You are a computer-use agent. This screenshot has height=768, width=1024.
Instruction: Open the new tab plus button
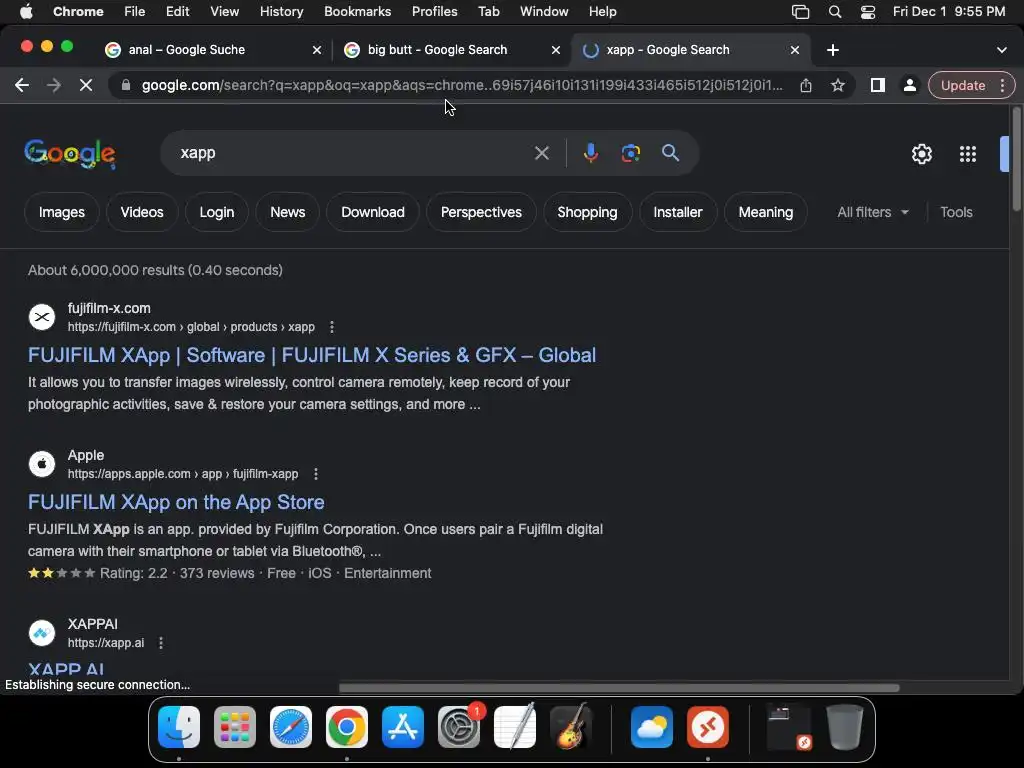[833, 50]
